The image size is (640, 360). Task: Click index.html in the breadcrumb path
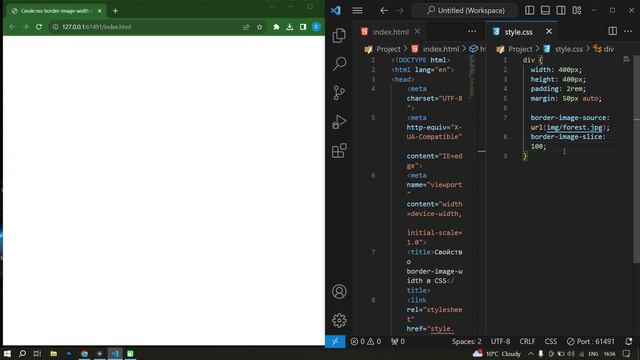(x=441, y=49)
